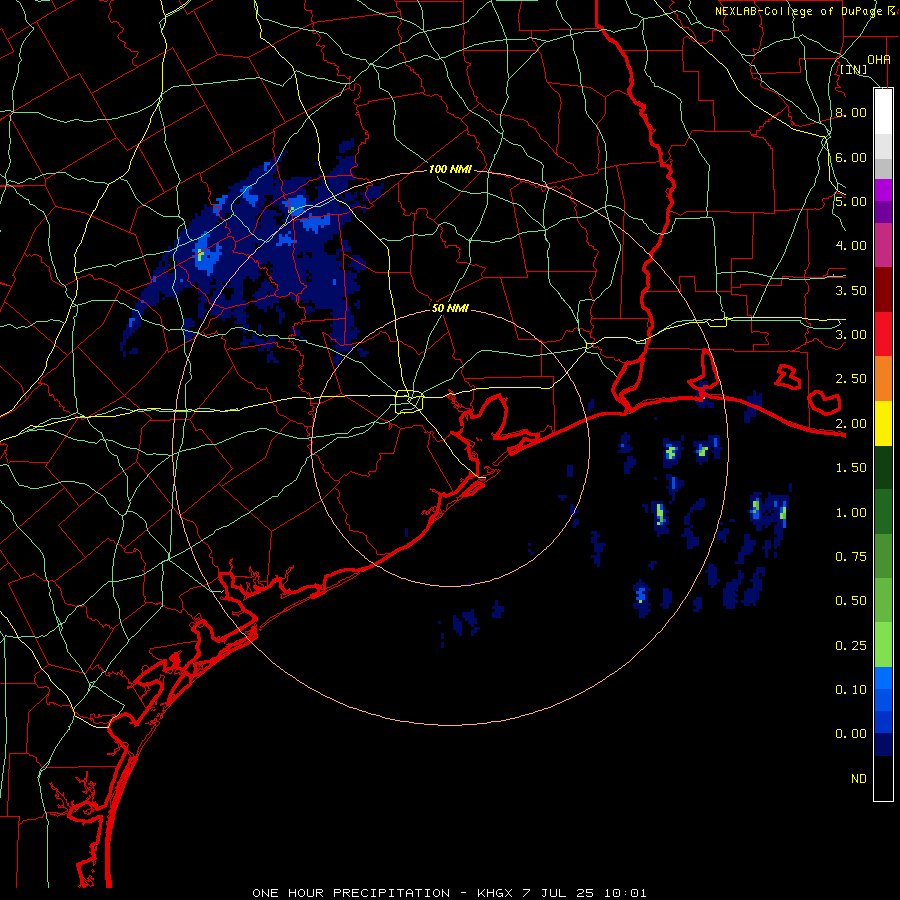
Task: Click the 0.25 legend value
Action: tap(851, 646)
